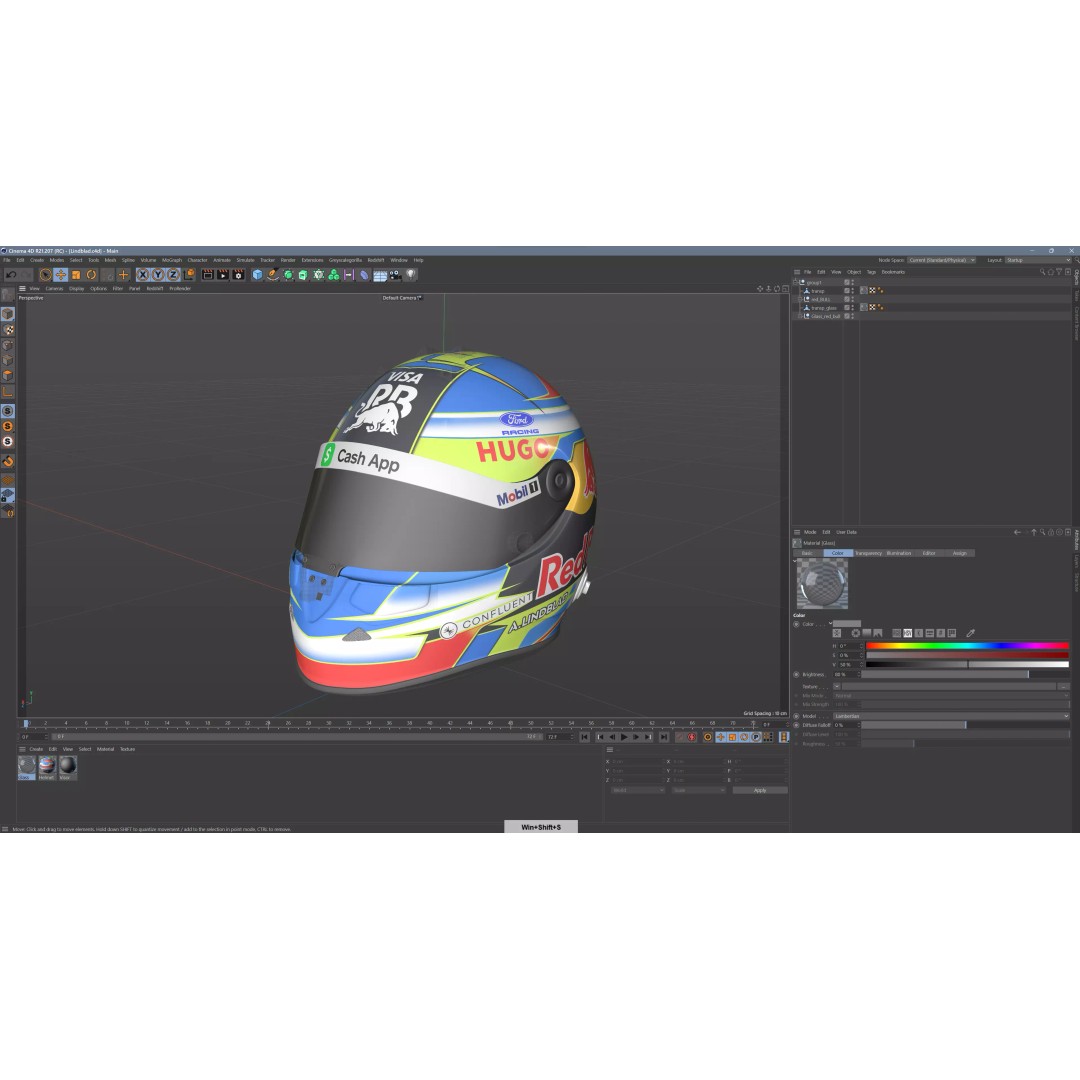Open viewport Cameras menu

(x=54, y=289)
